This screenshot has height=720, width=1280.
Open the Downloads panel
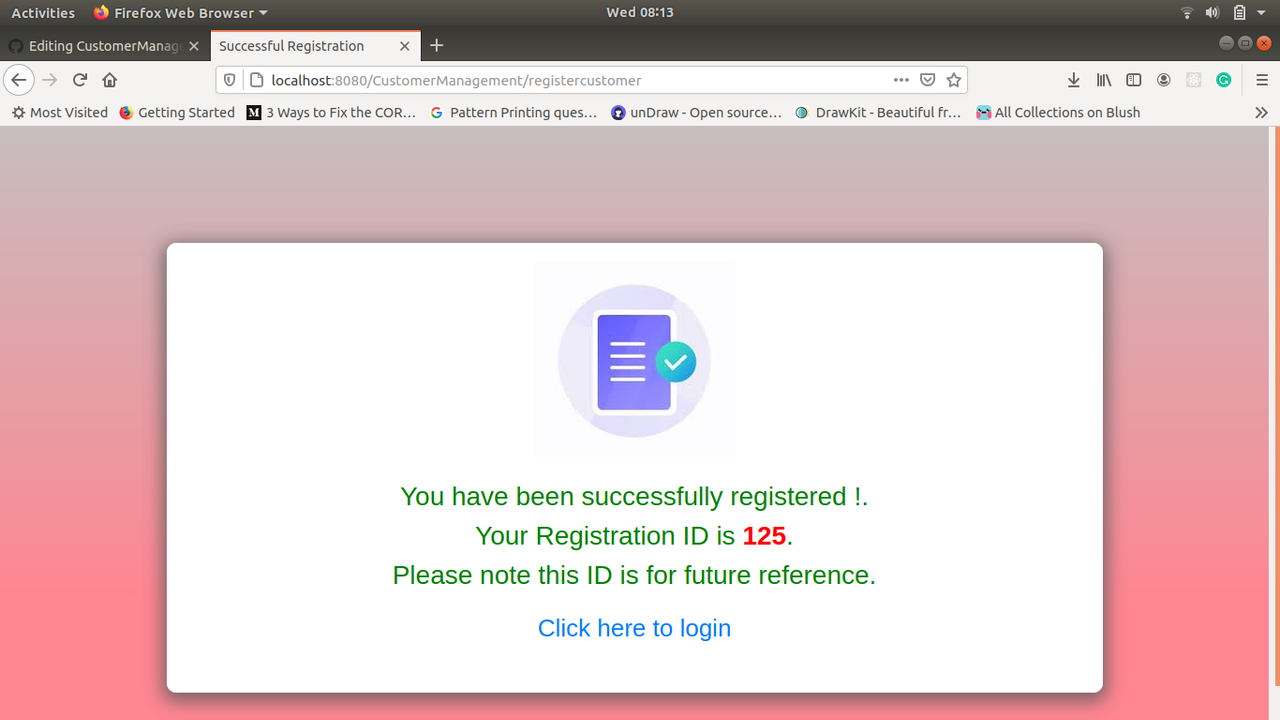tap(1073, 80)
